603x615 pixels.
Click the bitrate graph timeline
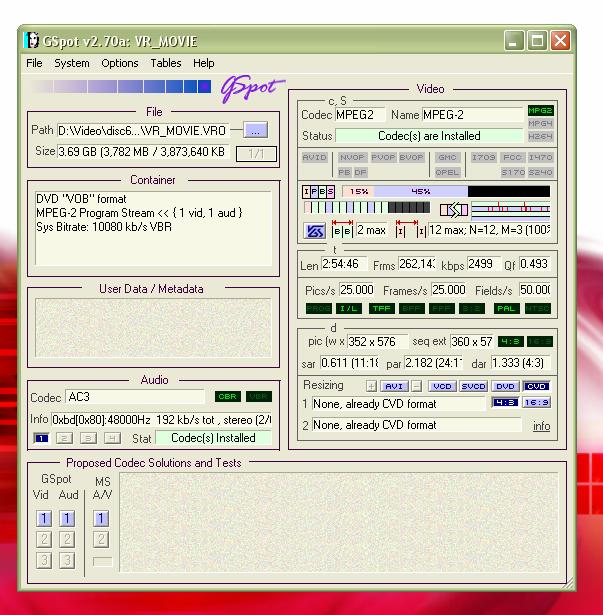click(x=510, y=209)
